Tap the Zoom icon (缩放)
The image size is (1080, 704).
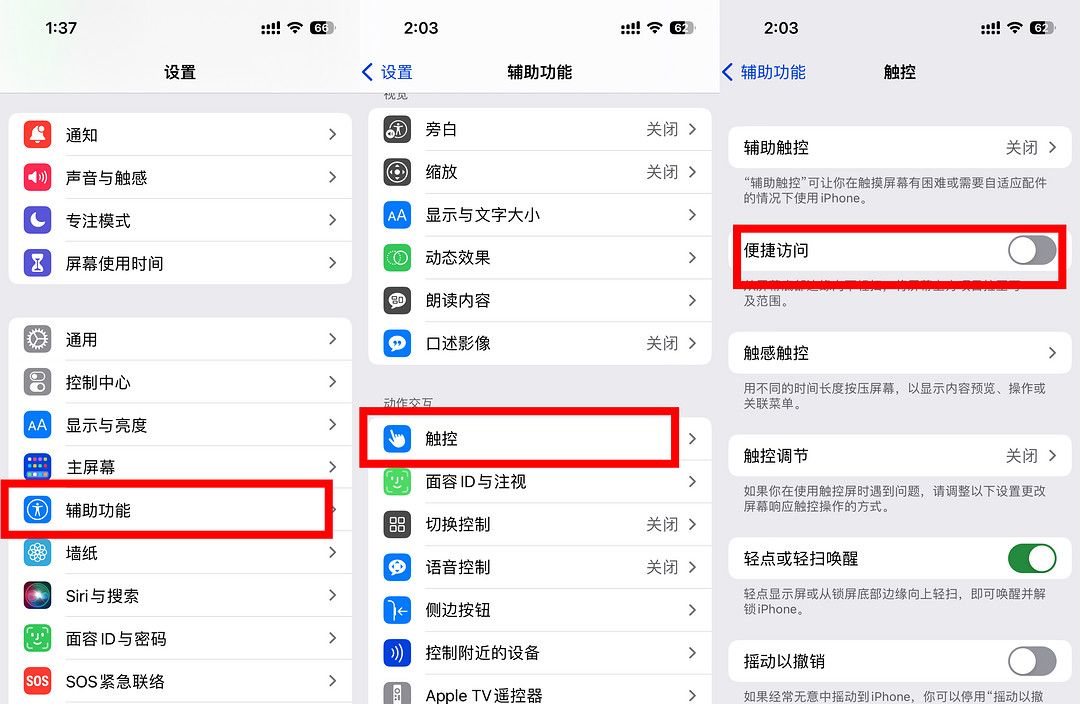pyautogui.click(x=397, y=172)
